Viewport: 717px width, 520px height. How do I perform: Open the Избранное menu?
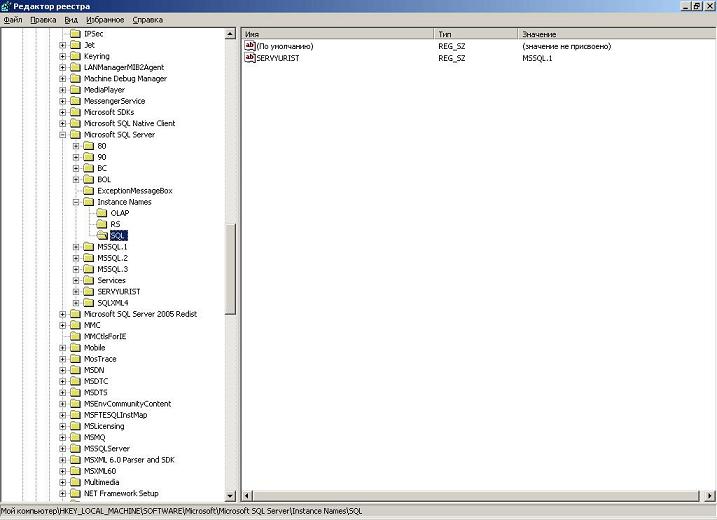coord(105,20)
